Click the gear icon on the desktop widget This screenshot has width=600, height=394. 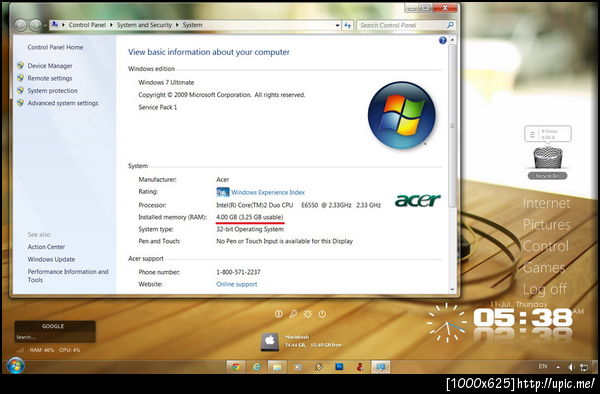click(308, 314)
